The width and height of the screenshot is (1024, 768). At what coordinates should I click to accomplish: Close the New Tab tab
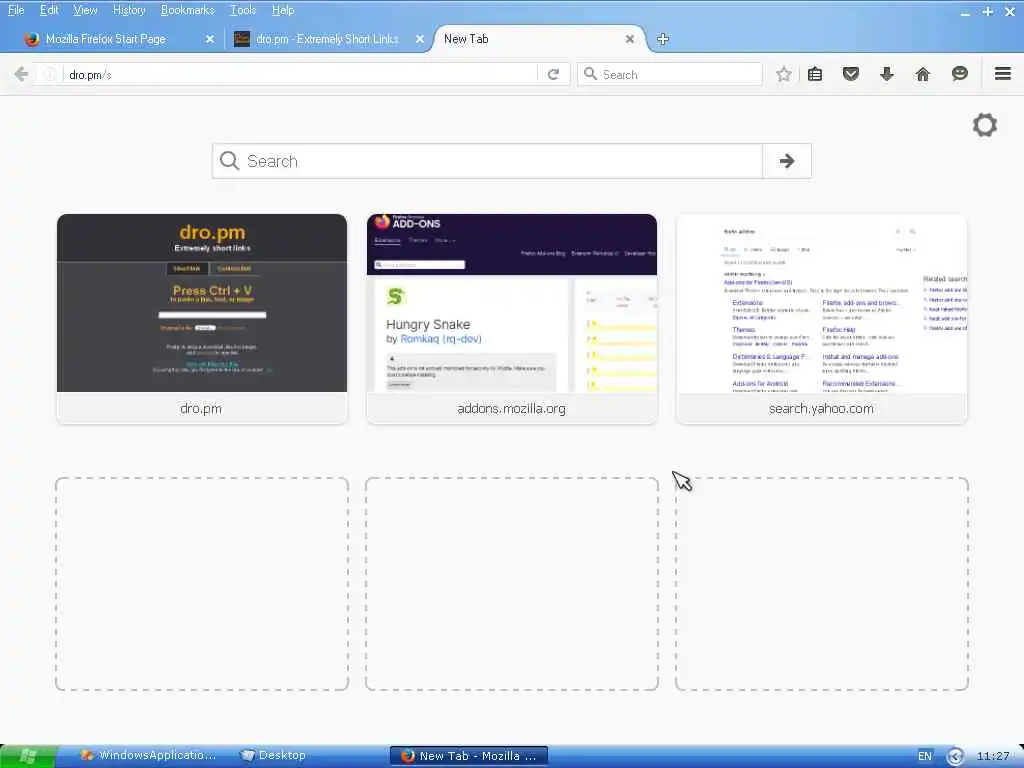[x=629, y=39]
